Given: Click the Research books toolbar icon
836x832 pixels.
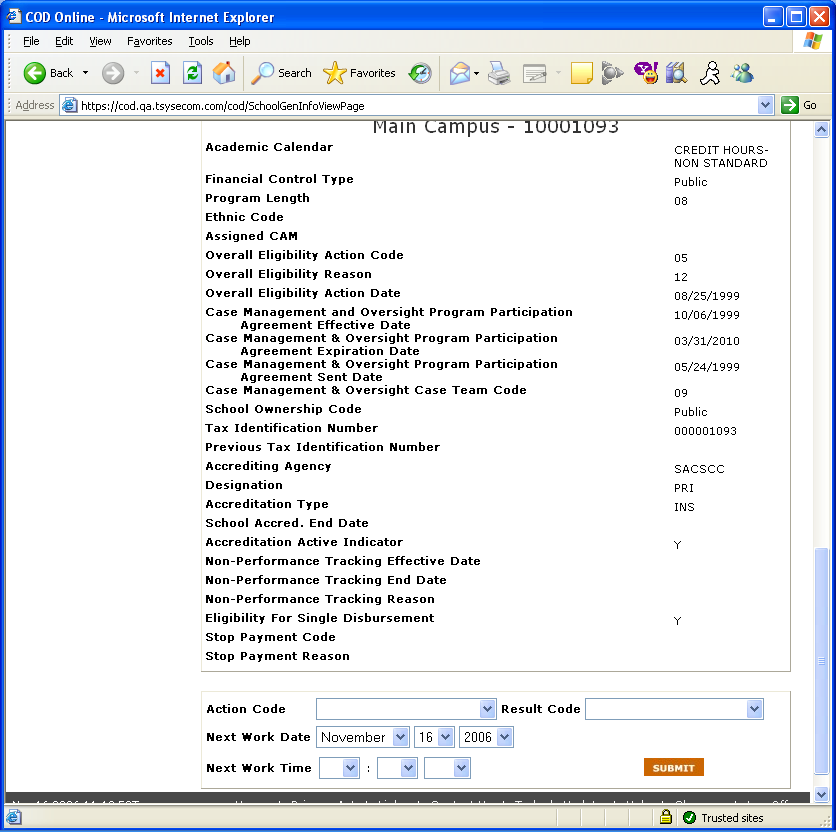Looking at the screenshot, I should (677, 73).
